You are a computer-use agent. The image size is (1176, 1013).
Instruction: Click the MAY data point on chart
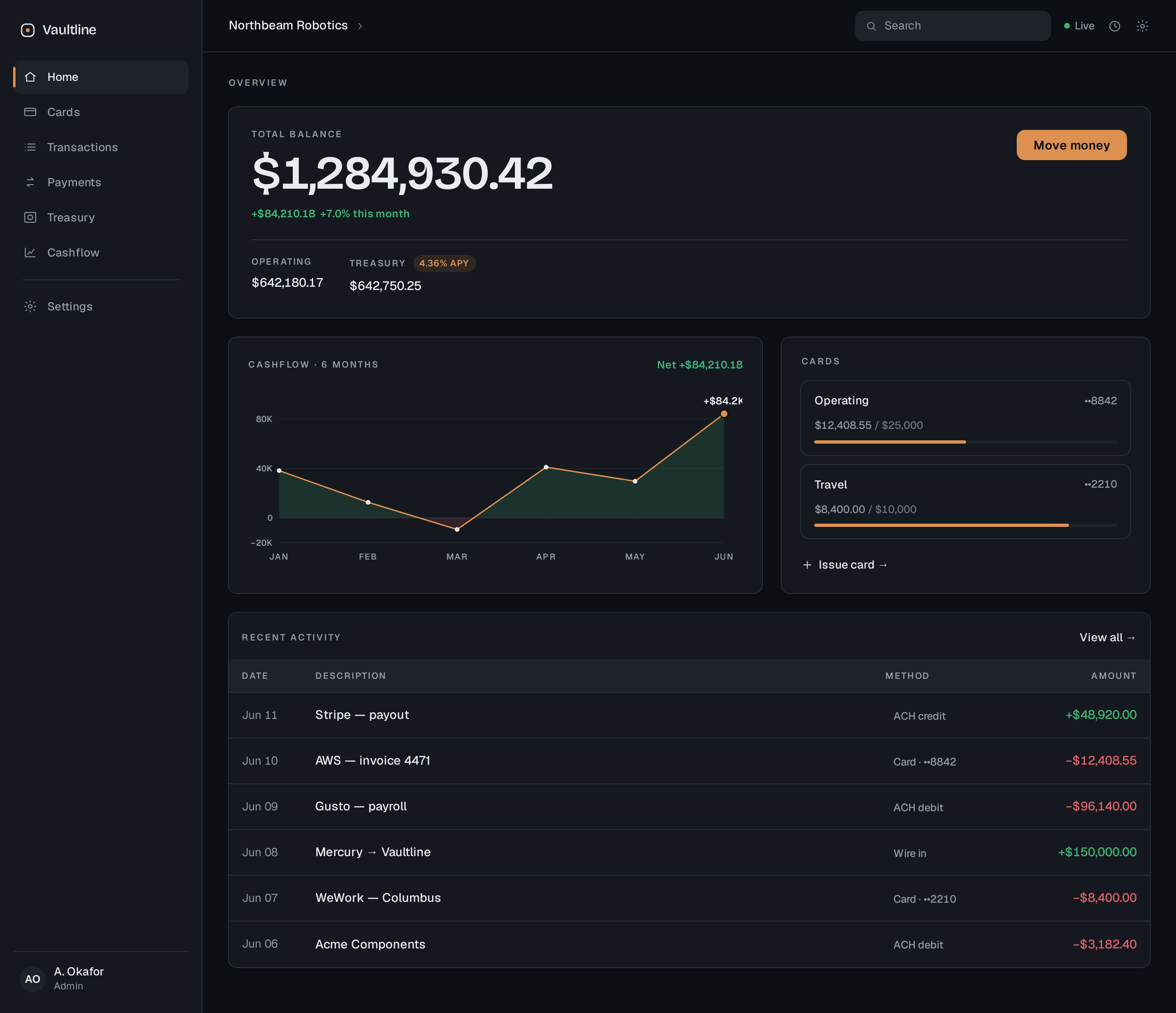(x=635, y=482)
